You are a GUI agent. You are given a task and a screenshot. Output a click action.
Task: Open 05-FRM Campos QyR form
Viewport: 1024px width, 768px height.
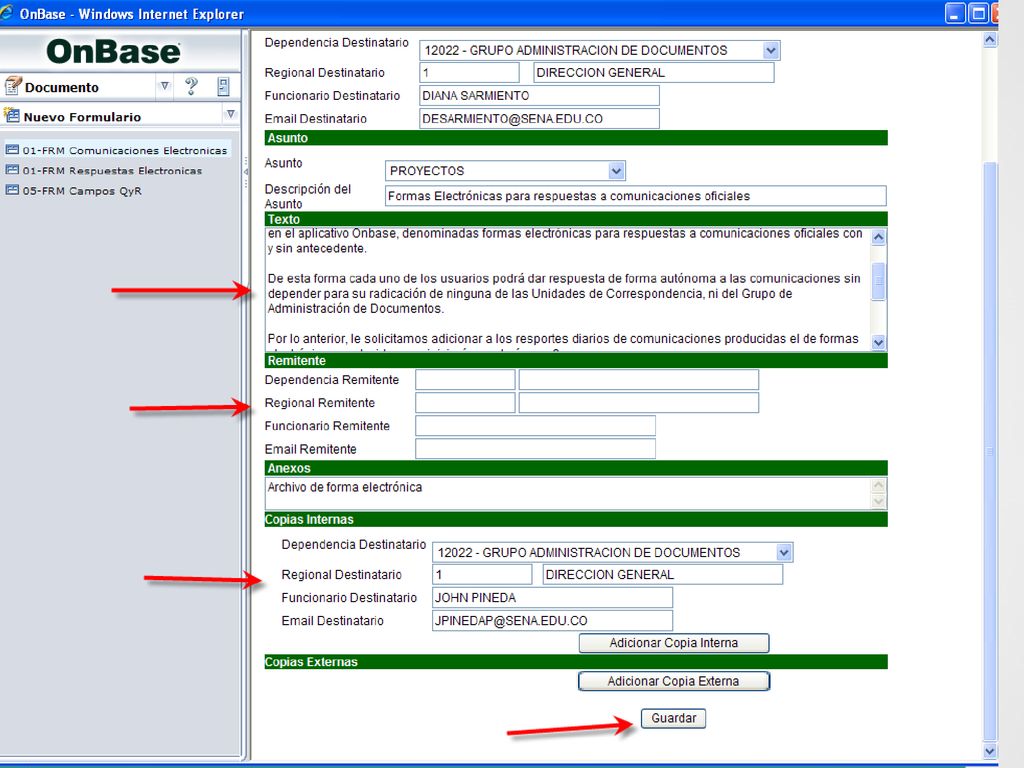pos(82,191)
